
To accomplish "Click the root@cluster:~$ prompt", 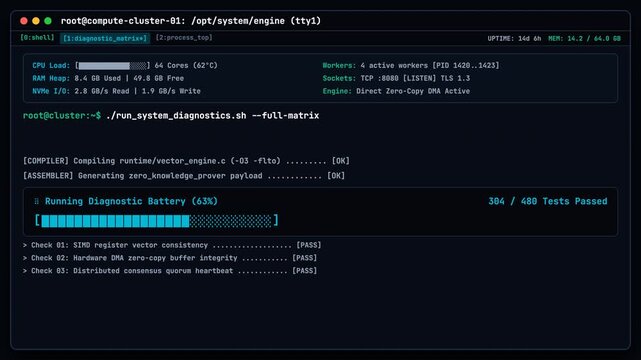I will (62, 116).
